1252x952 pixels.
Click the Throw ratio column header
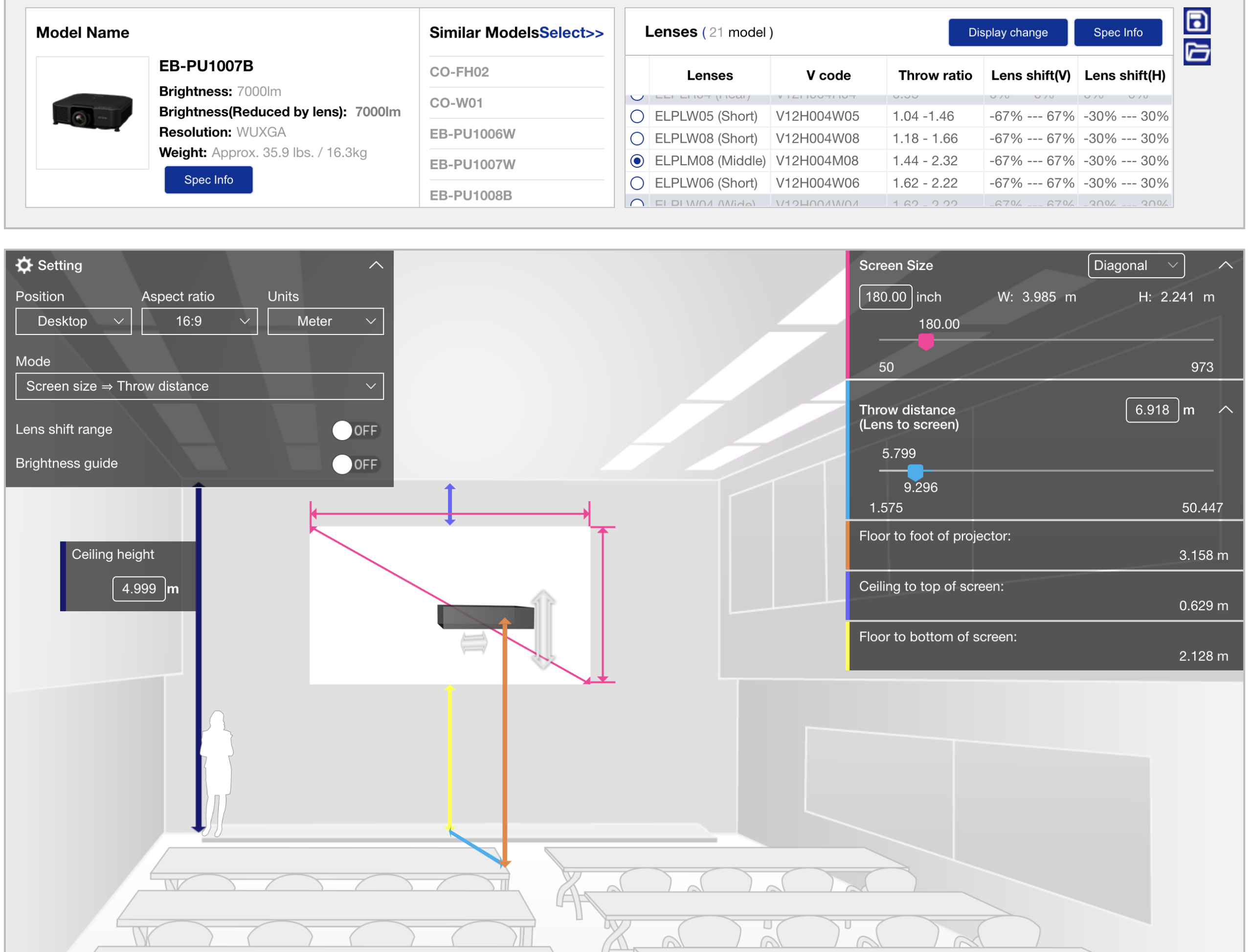(935, 75)
